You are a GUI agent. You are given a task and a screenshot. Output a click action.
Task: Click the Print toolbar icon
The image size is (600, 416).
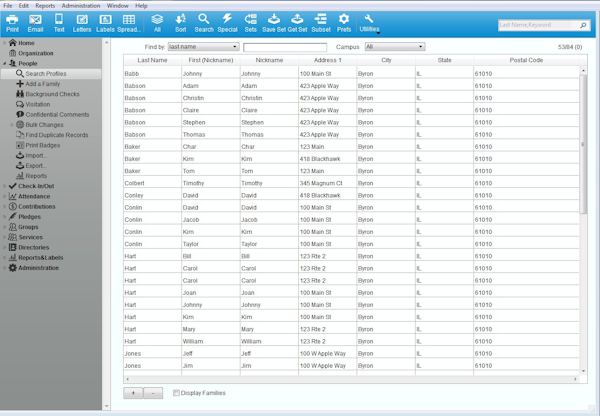pyautogui.click(x=12, y=23)
